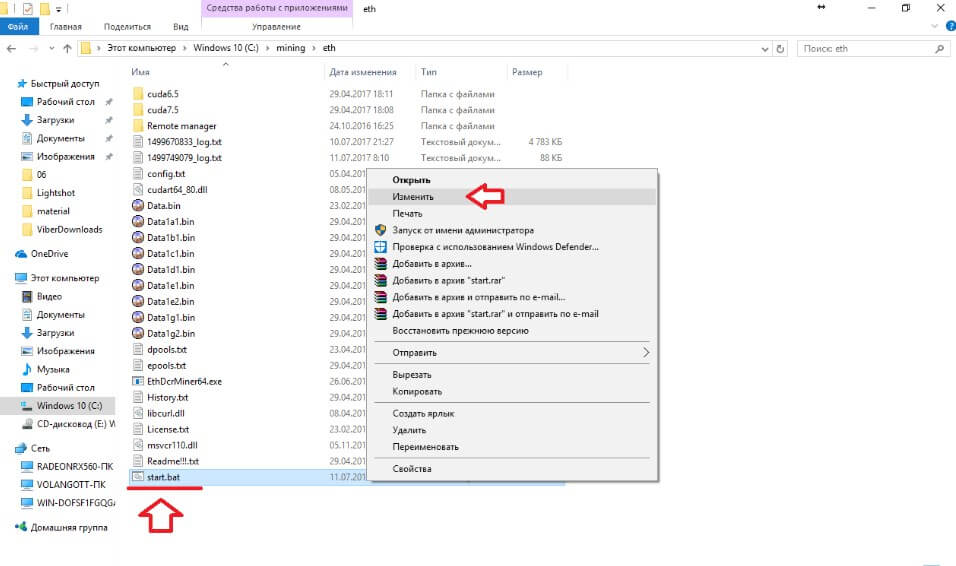Image resolution: width=956 pixels, height=566 pixels.
Task: Click the EthDcrMiner64.exe file icon
Action: pyautogui.click(x=138, y=382)
